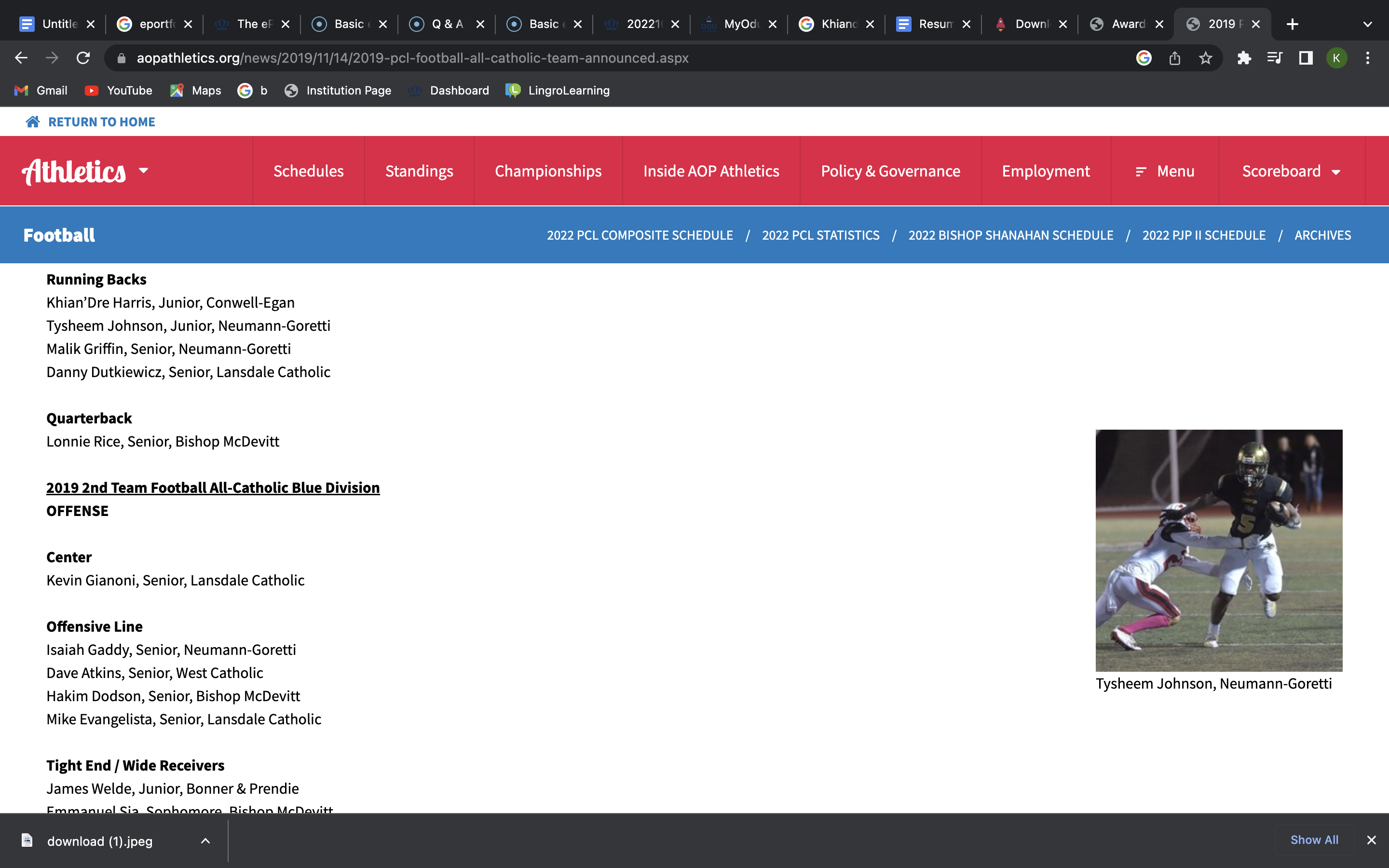
Task: Click 'Kevin Gianoni, Senior, Lansdale Catholic' text
Action: click(x=175, y=581)
